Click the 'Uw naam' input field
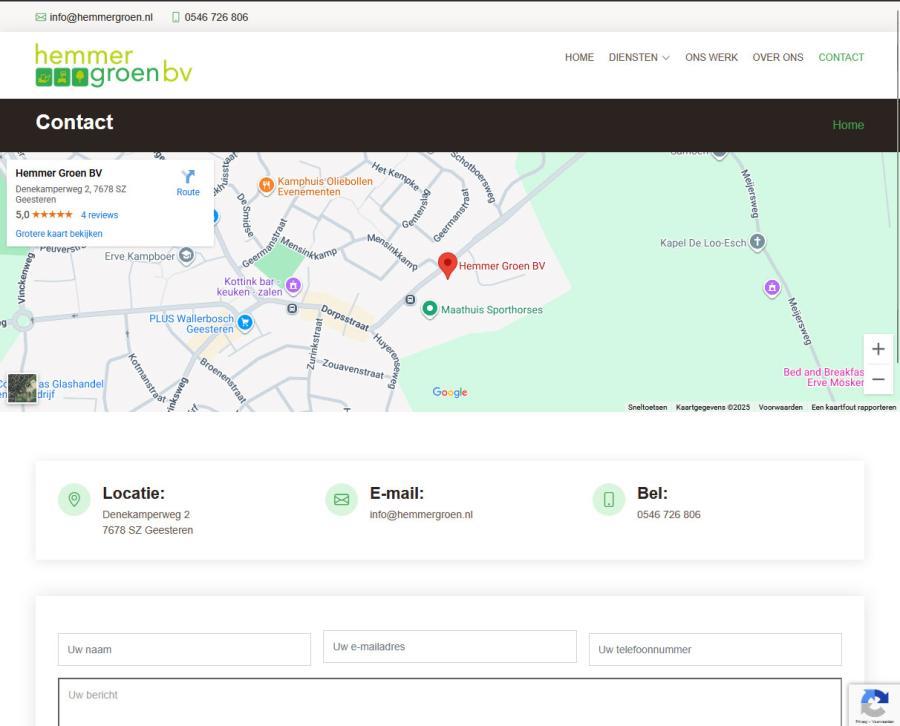 tap(182, 649)
